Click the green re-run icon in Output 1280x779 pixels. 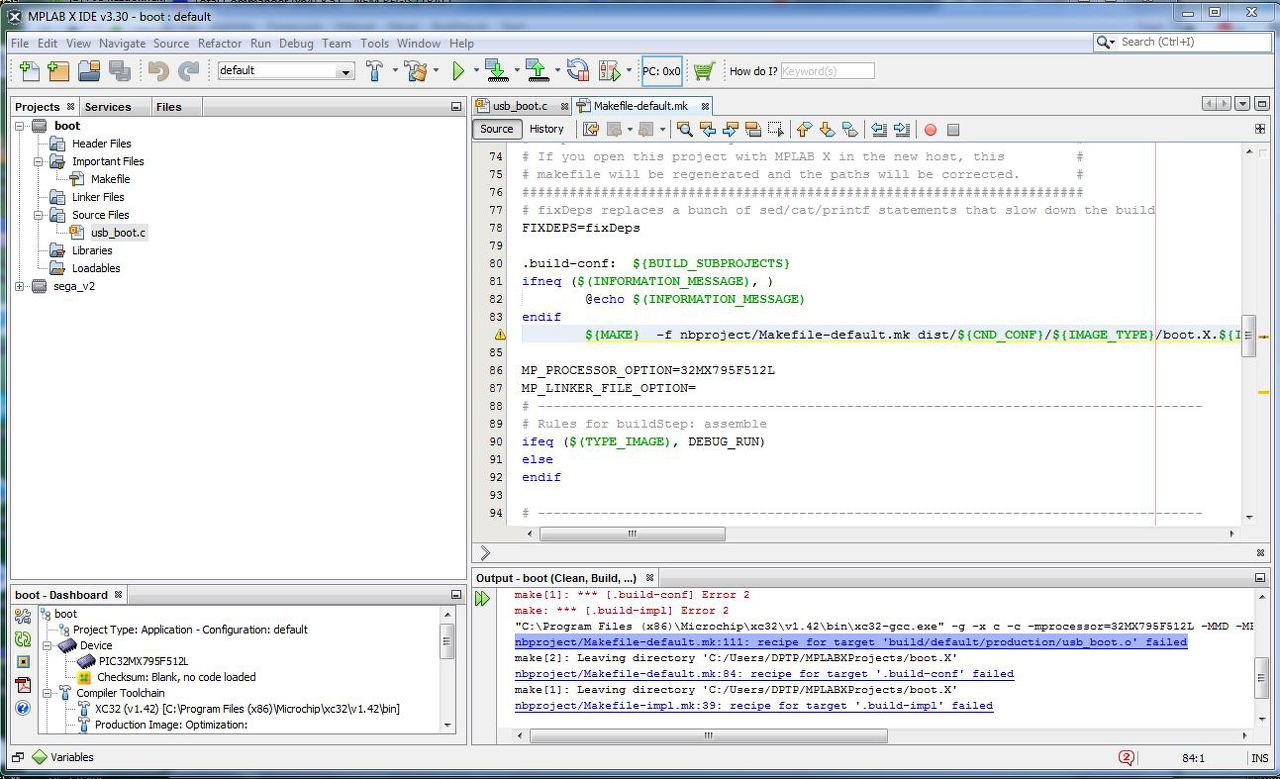point(483,599)
